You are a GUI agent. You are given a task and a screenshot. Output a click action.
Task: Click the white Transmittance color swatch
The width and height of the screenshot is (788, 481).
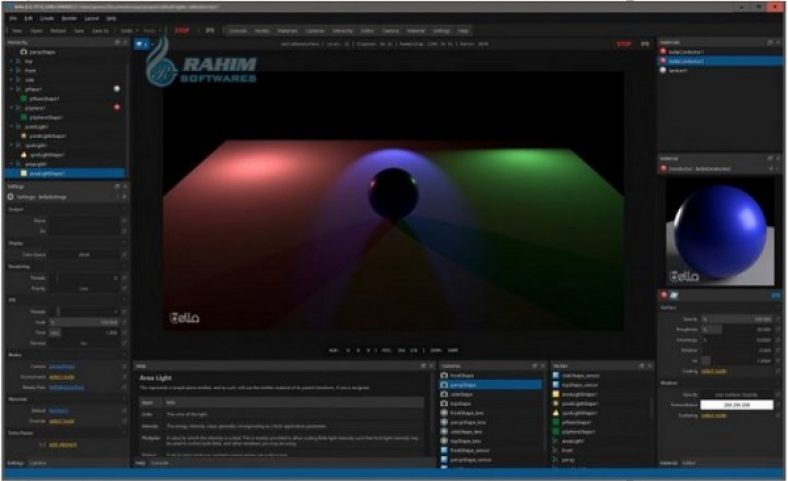point(737,405)
